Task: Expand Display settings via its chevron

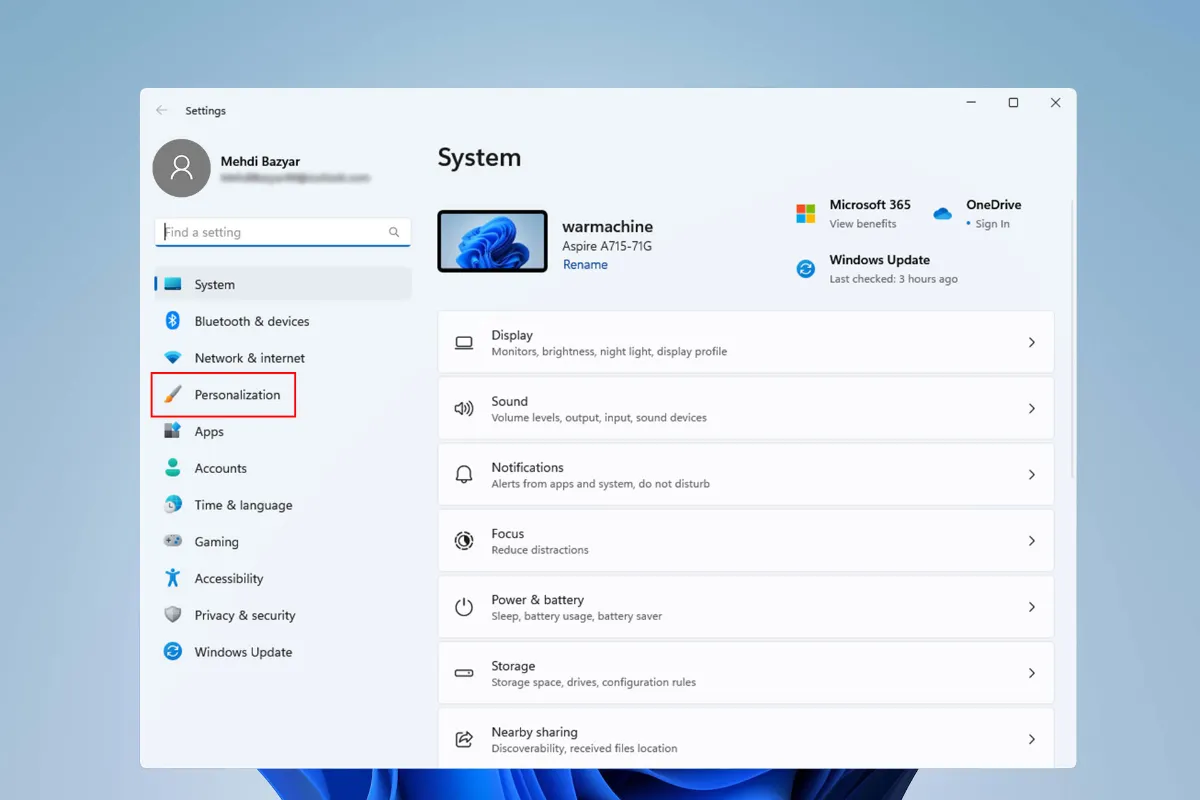Action: coord(1031,342)
